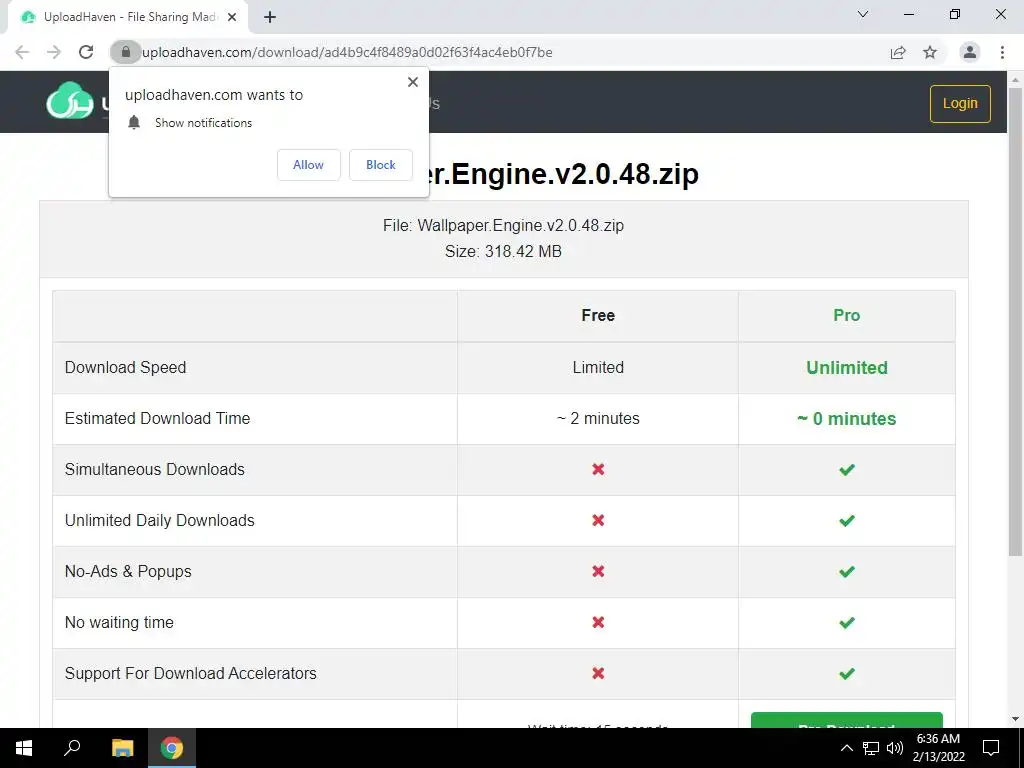Click the ~ 2 minutes cell
This screenshot has height=768, width=1024.
click(x=598, y=419)
